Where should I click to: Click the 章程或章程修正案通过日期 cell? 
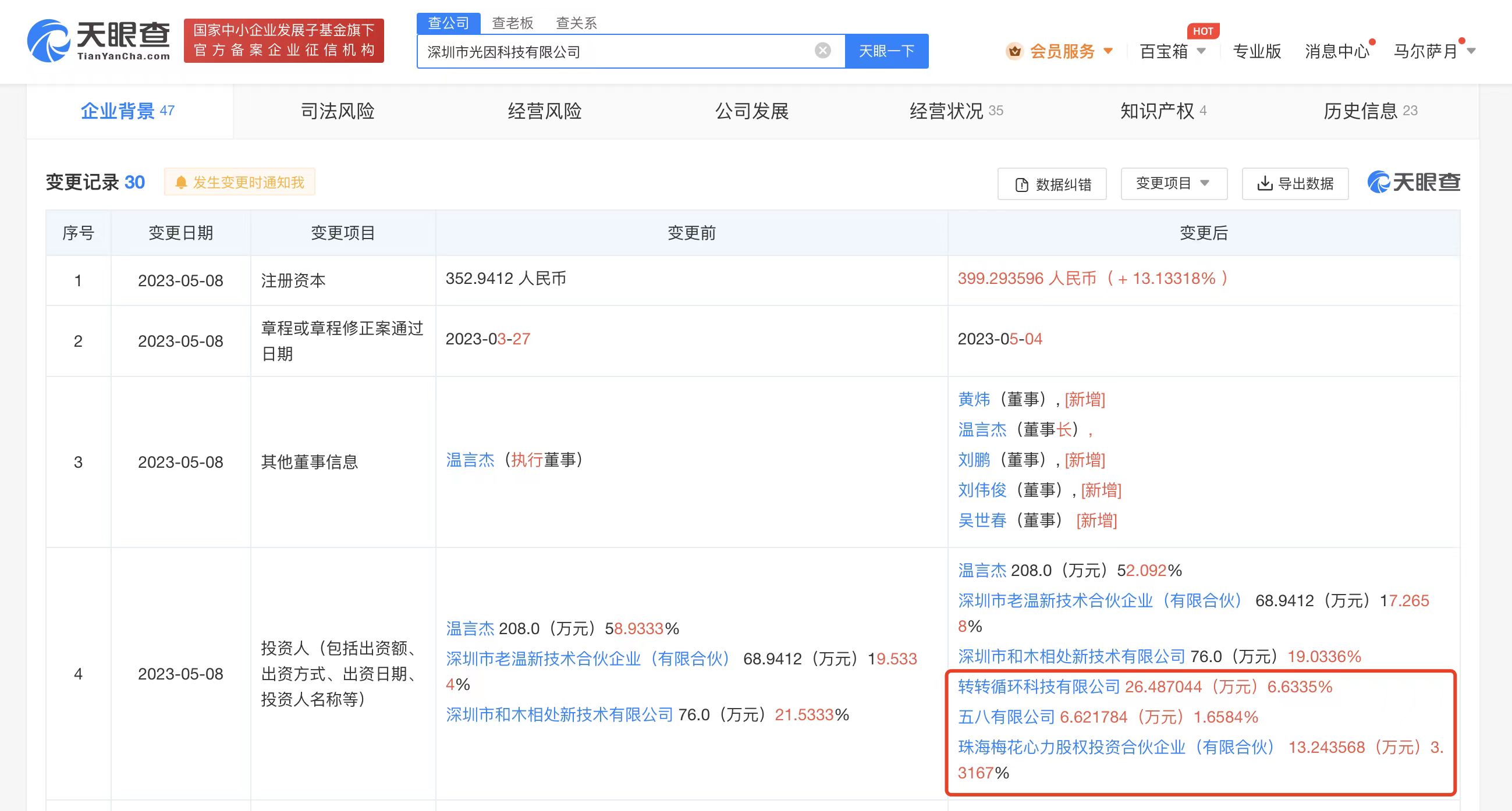pyautogui.click(x=342, y=341)
